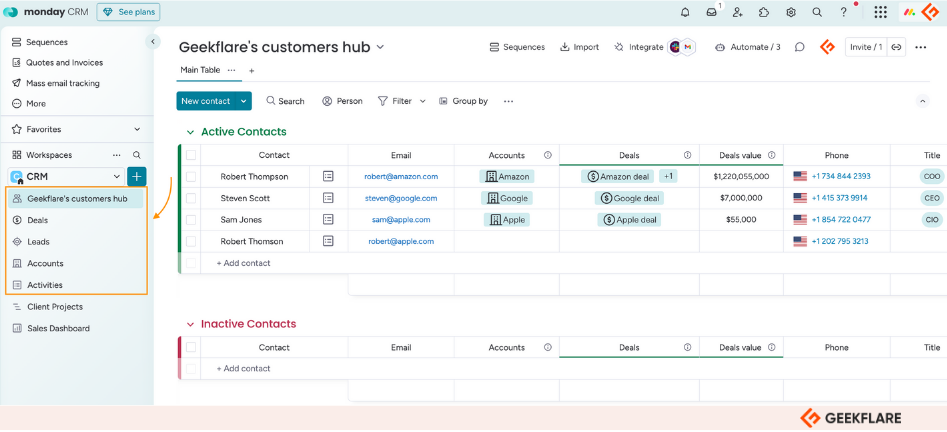
Task: Open the toolbar more options dots
Action: pyautogui.click(x=509, y=102)
